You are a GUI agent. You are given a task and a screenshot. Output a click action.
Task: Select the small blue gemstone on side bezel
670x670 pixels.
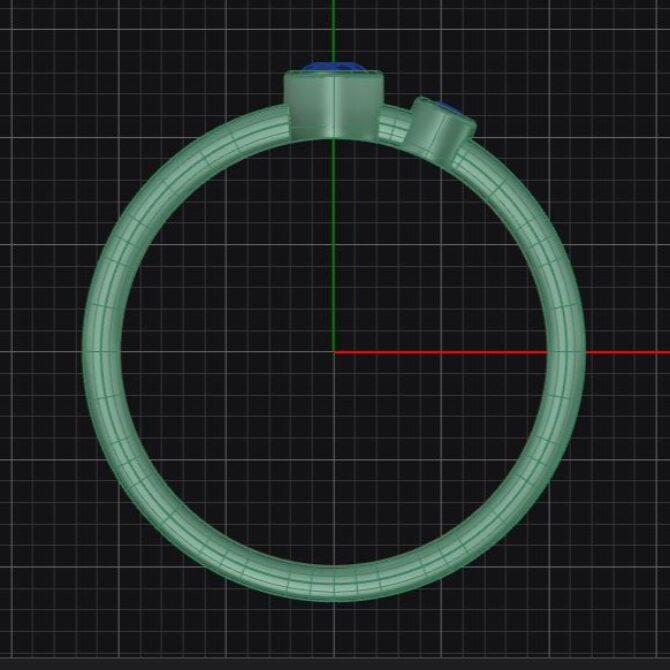point(449,108)
